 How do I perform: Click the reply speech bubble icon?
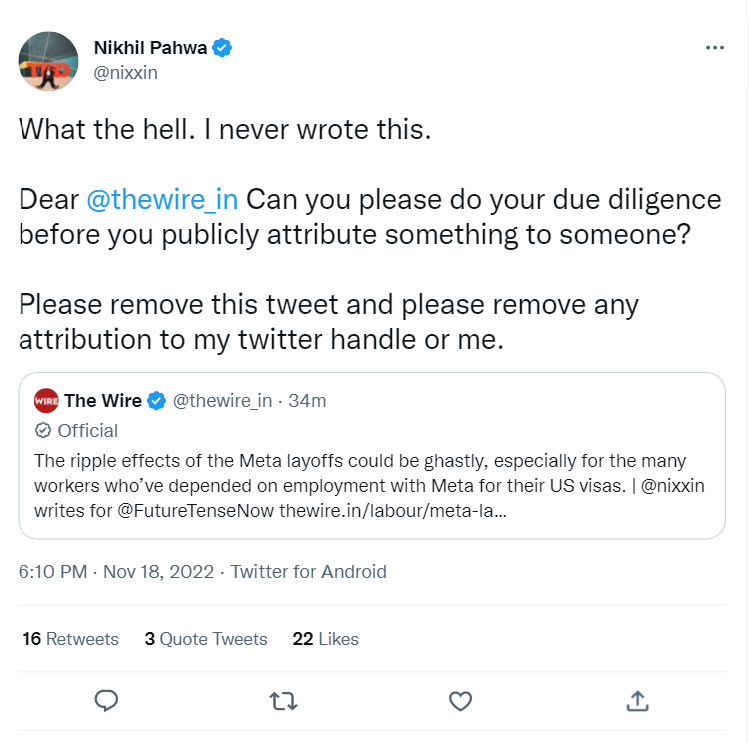click(x=107, y=700)
